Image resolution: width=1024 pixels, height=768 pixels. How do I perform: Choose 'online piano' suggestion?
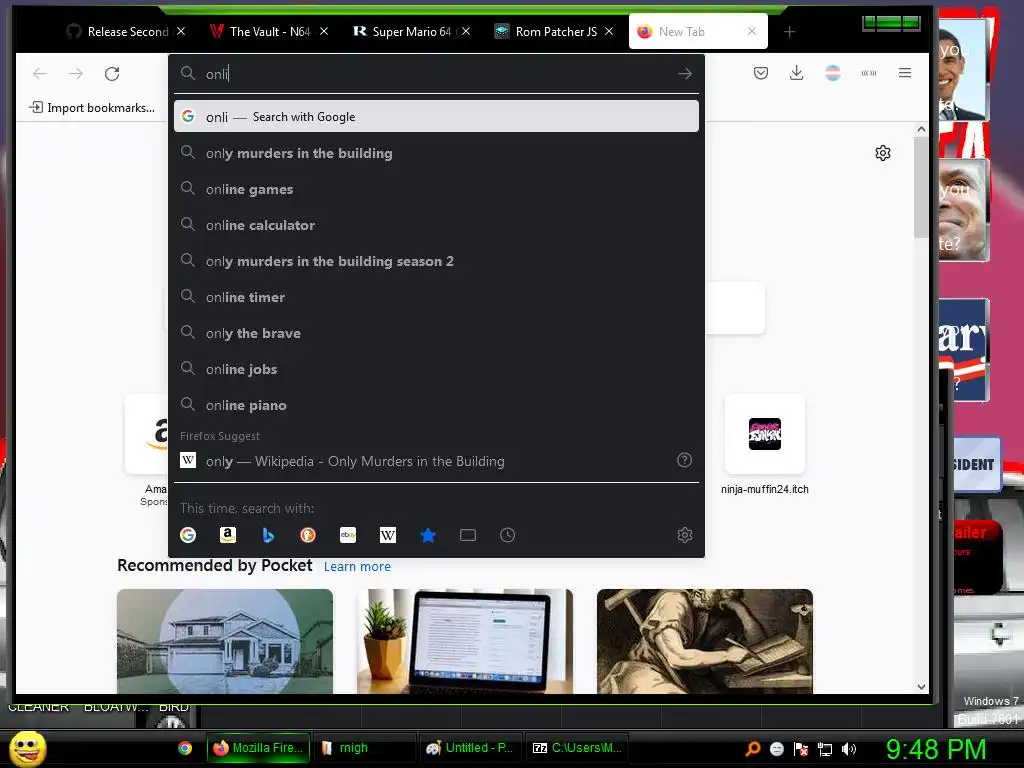(436, 405)
